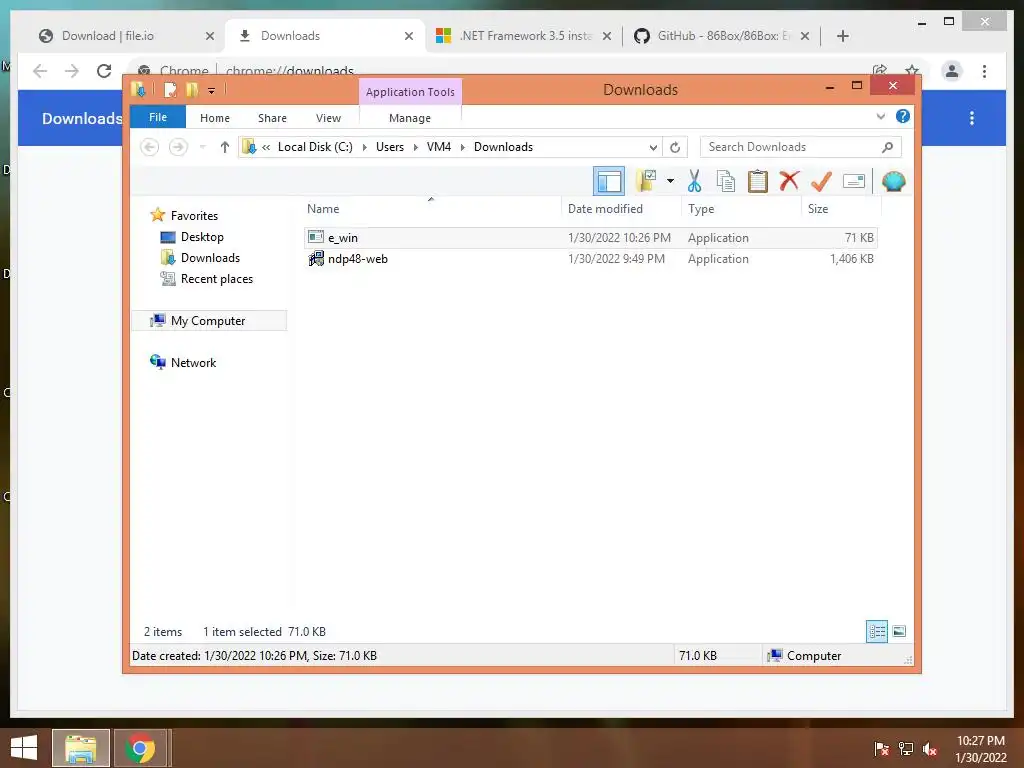Click the Application Tools contextual tab
1024x768 pixels.
tap(410, 92)
